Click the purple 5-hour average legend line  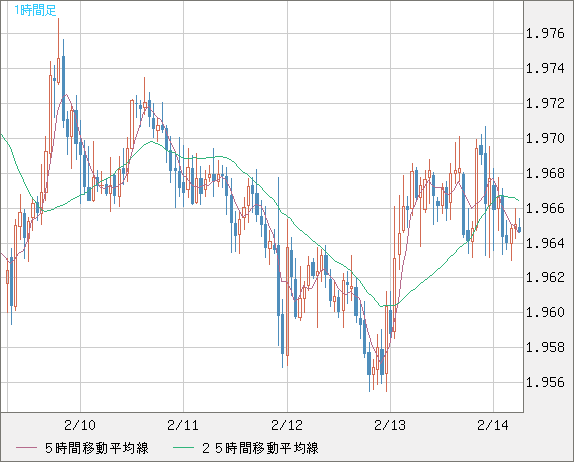pos(27,448)
